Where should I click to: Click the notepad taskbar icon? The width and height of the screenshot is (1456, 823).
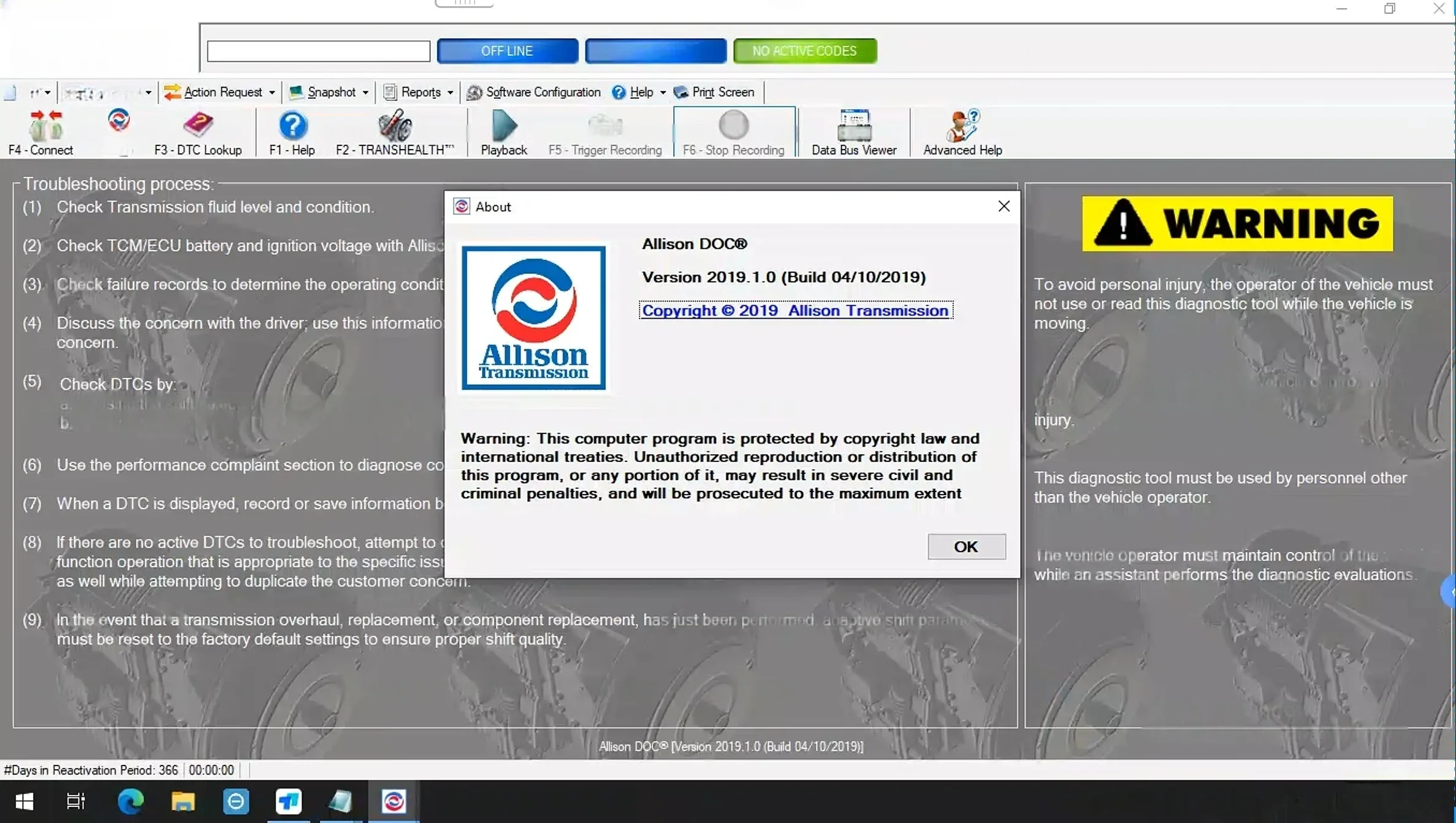341,802
